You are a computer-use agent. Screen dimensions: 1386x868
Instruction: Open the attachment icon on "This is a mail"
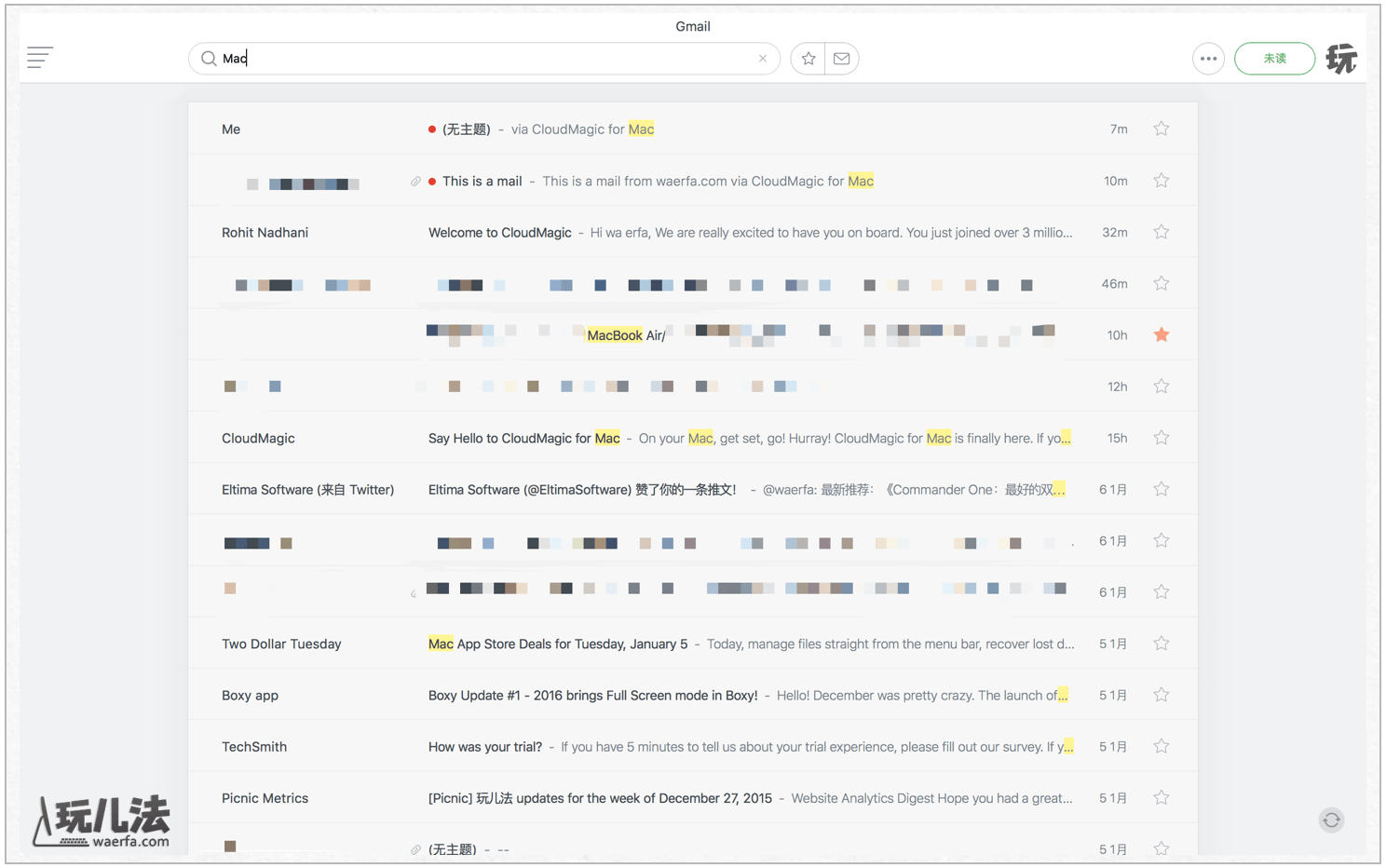415,182
